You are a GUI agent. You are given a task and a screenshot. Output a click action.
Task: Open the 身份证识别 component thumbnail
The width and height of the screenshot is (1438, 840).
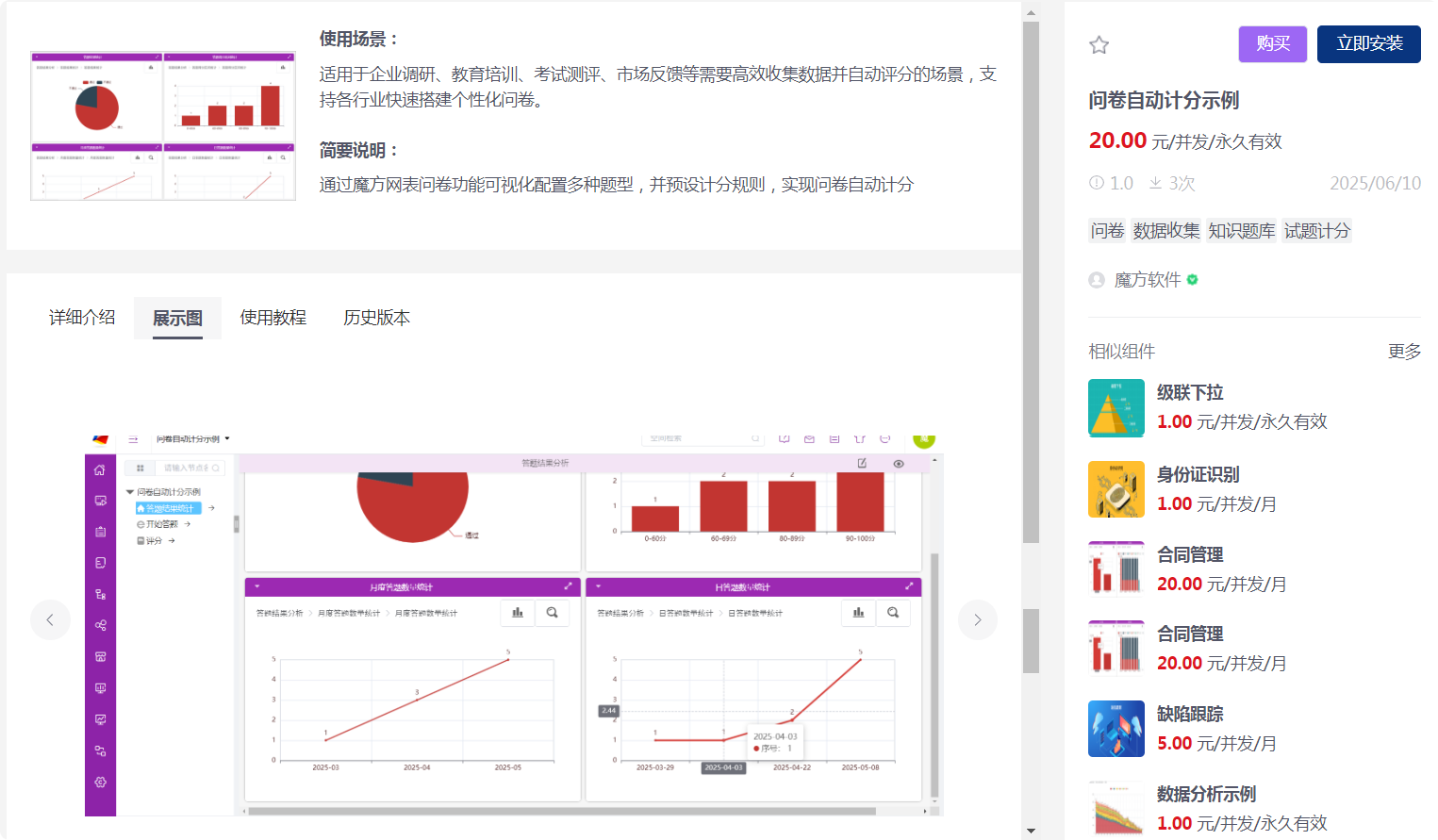[x=1116, y=489]
